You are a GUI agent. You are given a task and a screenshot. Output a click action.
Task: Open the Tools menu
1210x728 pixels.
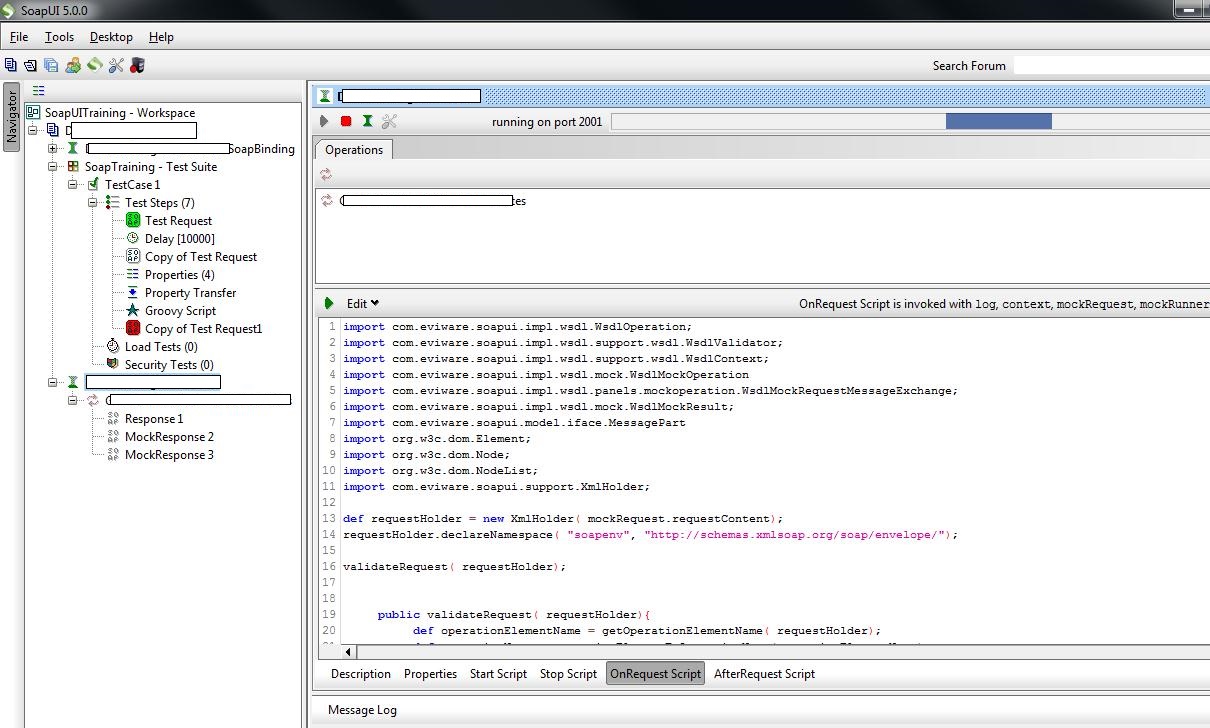58,36
